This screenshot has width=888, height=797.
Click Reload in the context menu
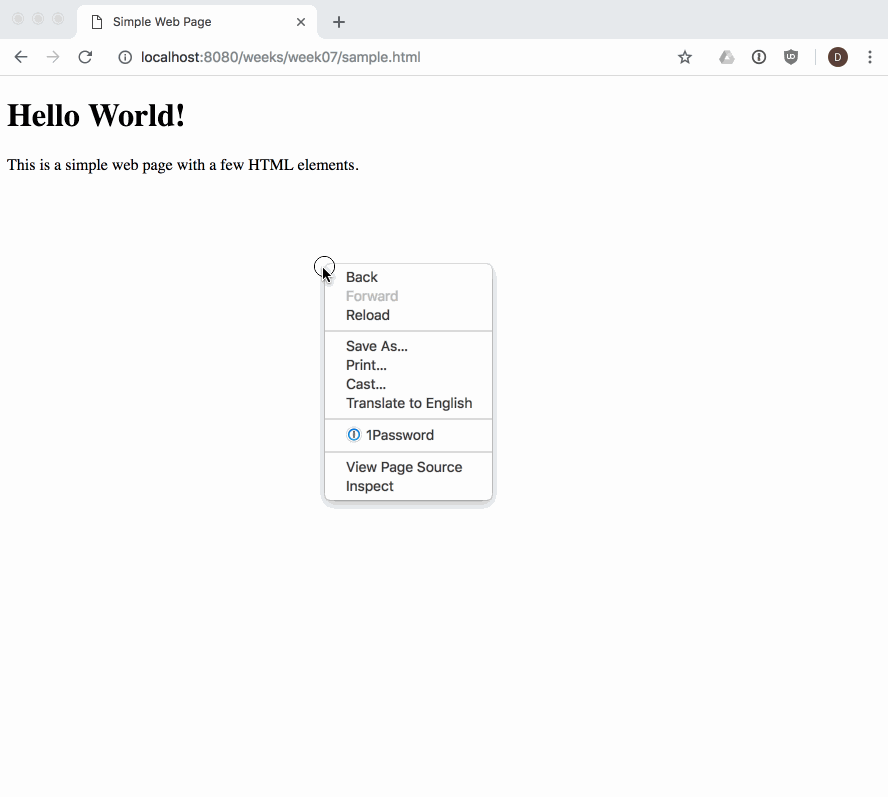pos(368,315)
